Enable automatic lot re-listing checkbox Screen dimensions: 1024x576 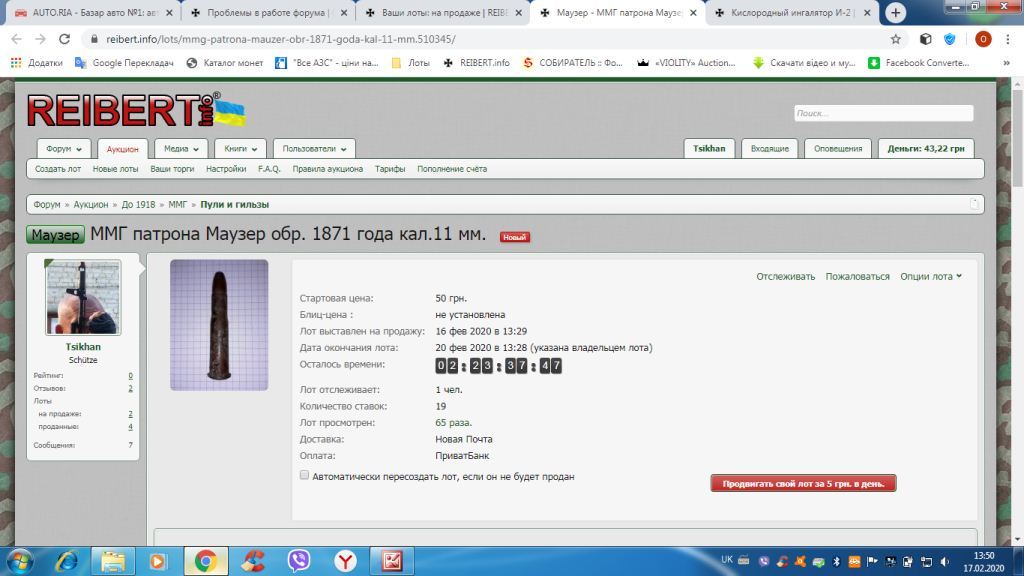pyautogui.click(x=305, y=476)
